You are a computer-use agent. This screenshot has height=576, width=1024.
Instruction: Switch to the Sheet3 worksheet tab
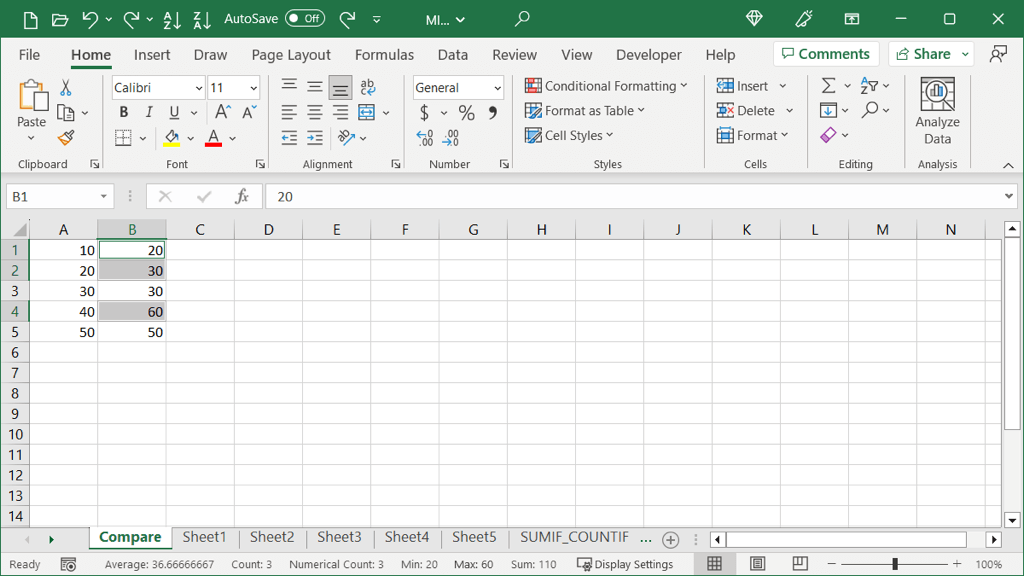coord(339,537)
